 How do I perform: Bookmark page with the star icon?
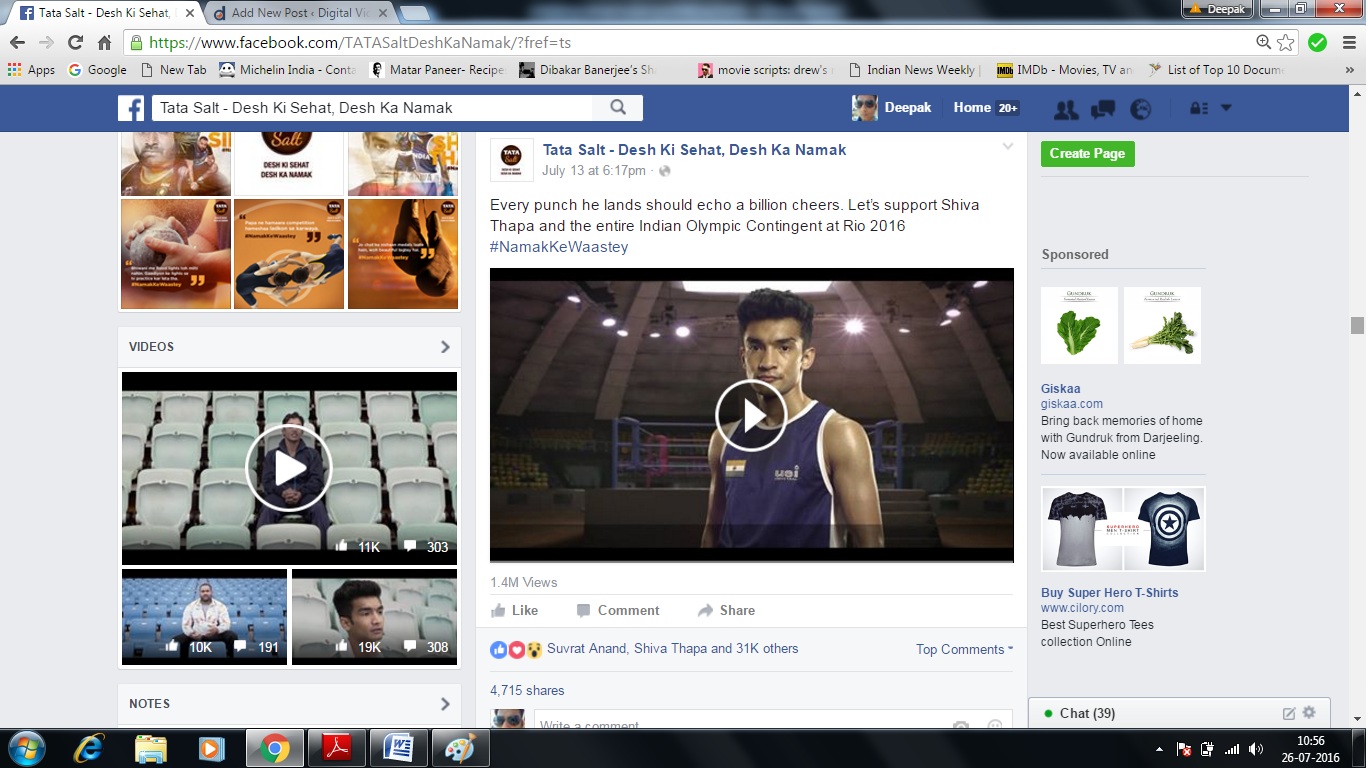point(1286,42)
